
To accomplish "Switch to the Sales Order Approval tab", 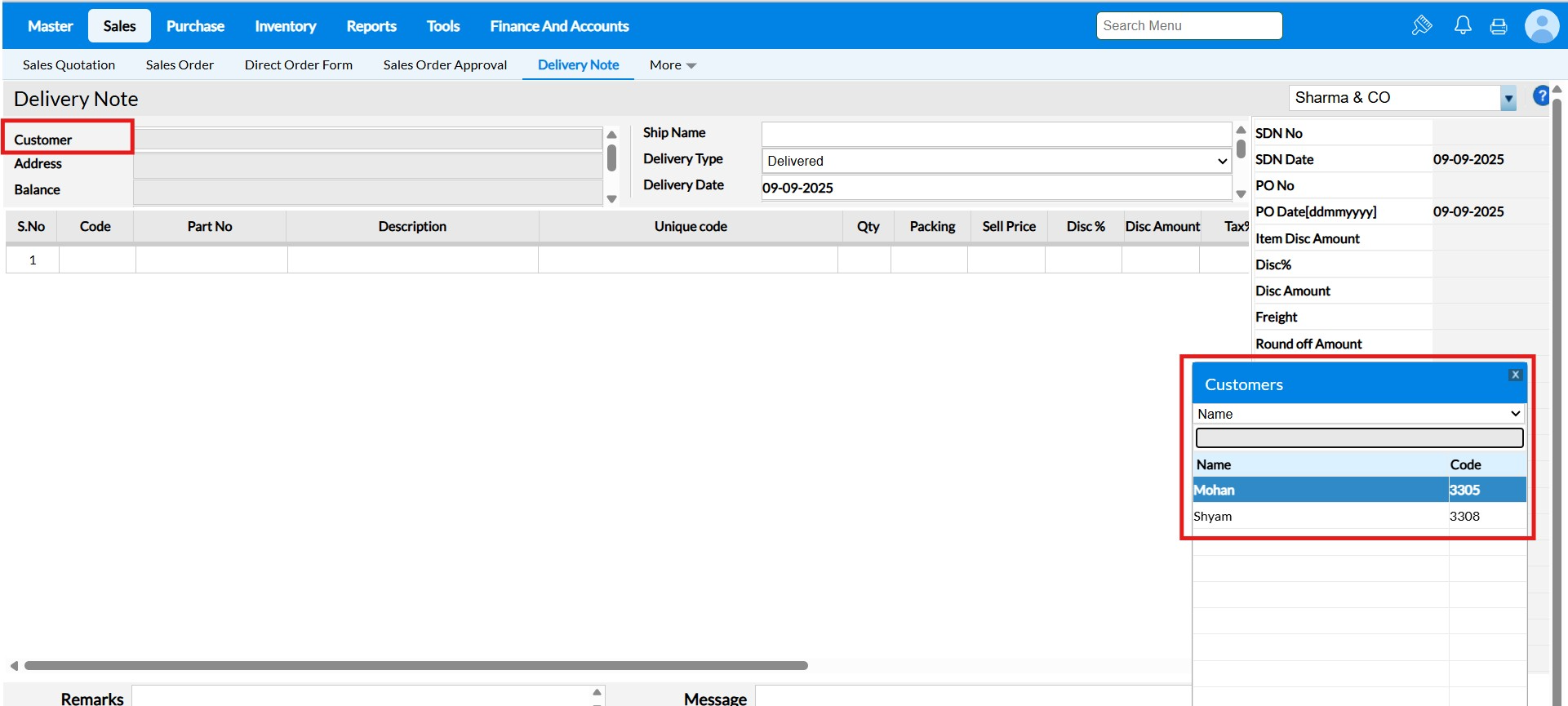I will point(445,65).
